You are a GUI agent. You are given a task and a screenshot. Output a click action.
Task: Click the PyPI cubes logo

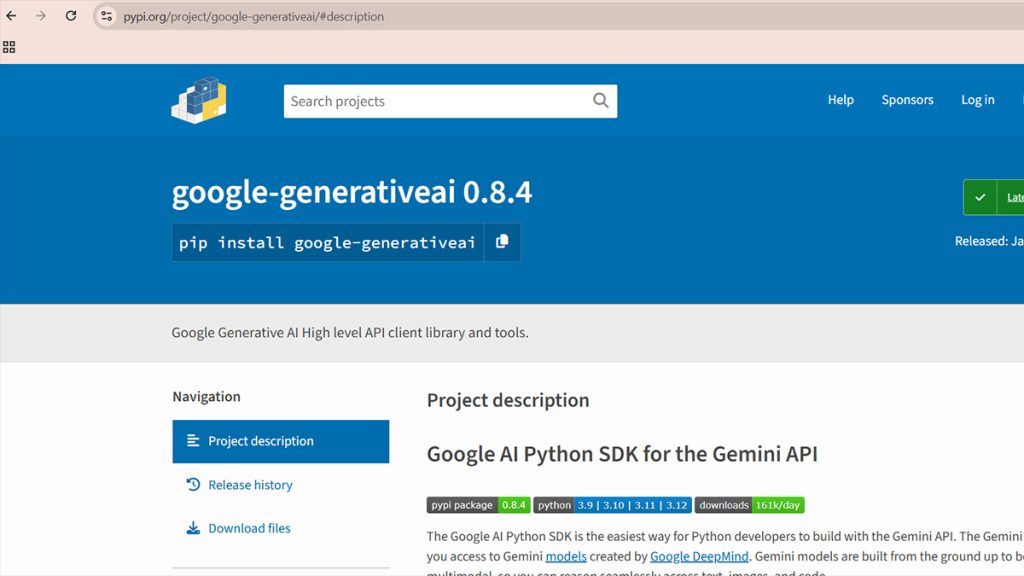point(199,101)
